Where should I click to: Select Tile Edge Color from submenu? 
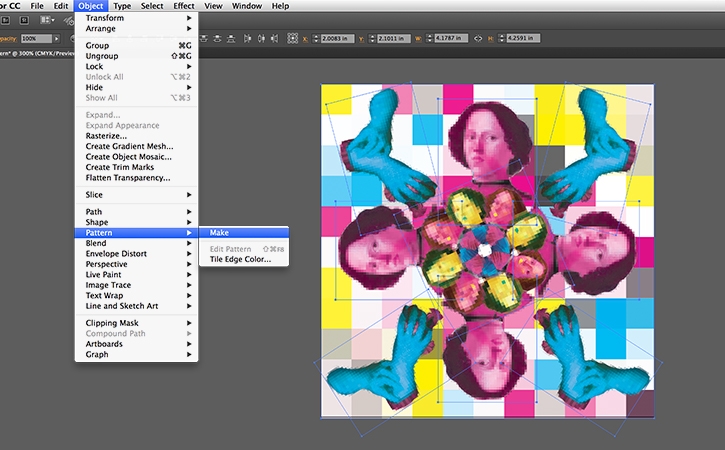240,259
